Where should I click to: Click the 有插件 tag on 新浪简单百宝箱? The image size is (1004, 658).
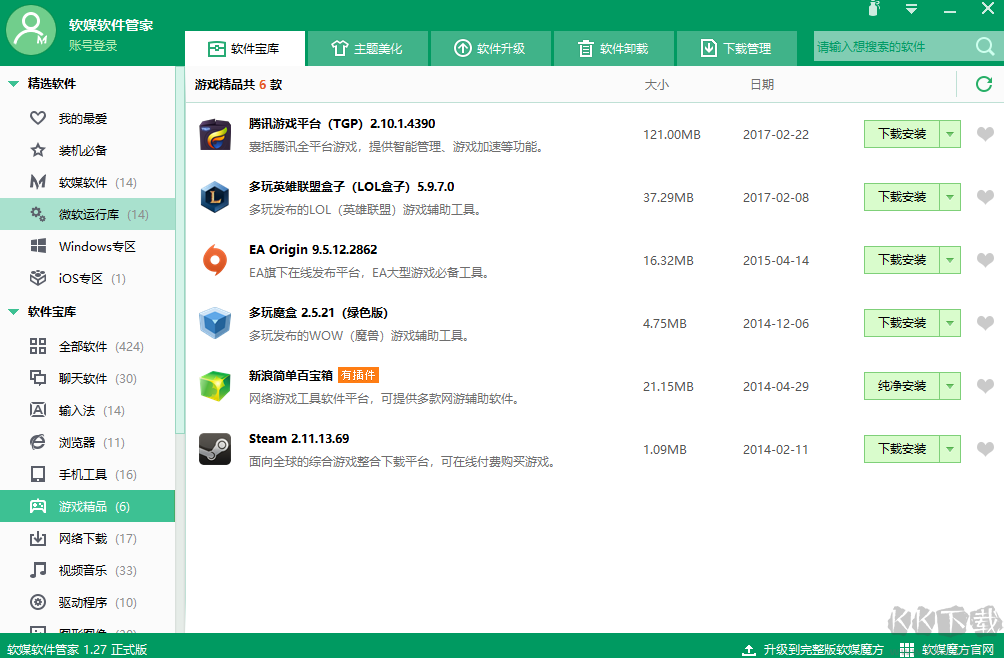coord(358,375)
